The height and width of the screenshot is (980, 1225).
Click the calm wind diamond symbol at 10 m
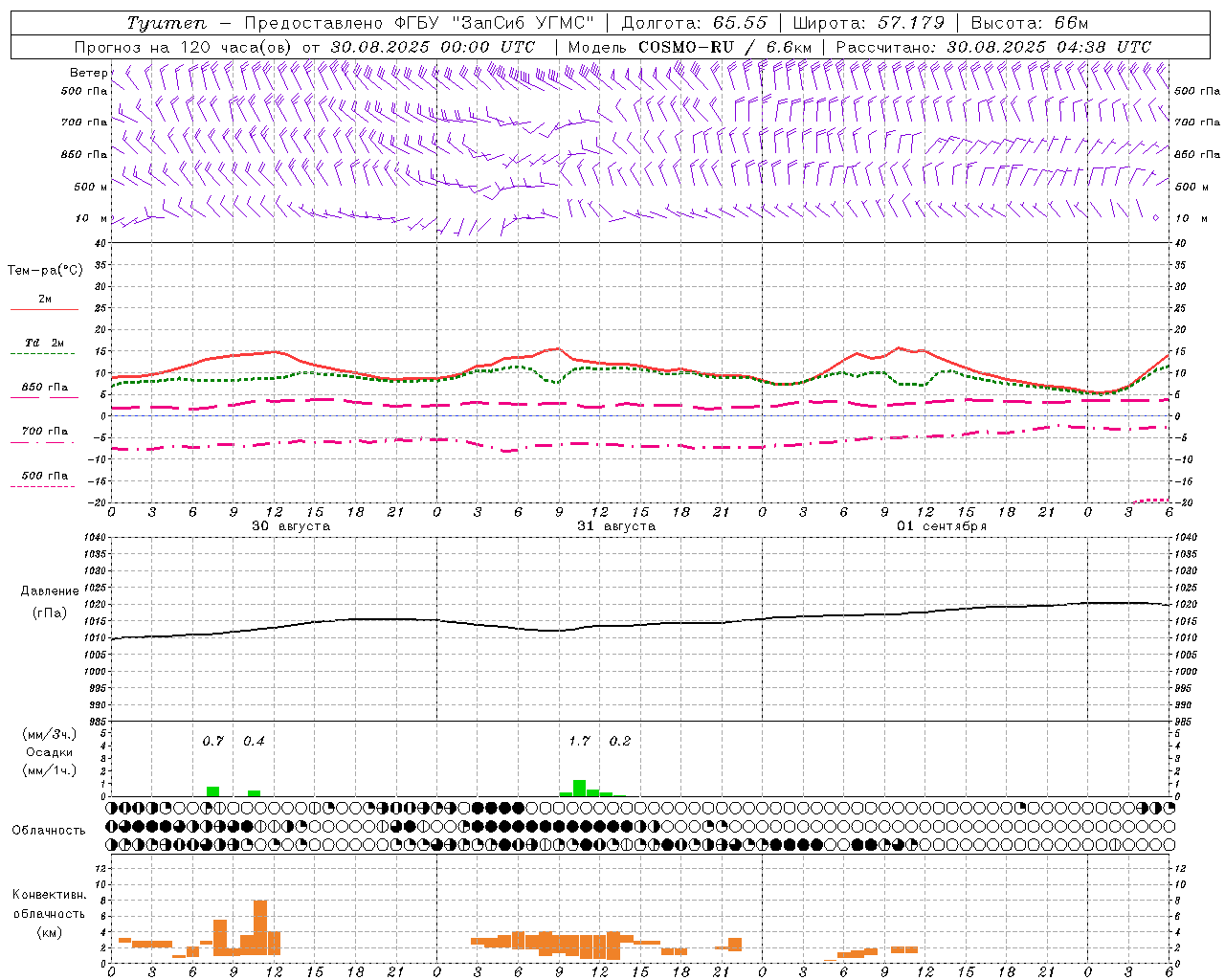pos(1155,218)
